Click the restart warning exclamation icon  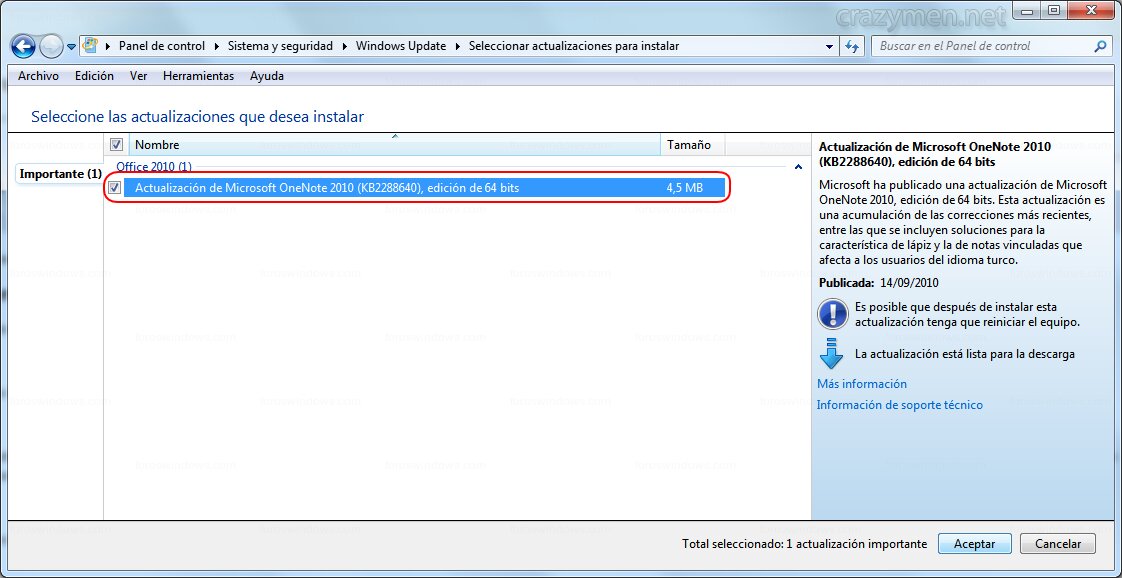click(833, 314)
